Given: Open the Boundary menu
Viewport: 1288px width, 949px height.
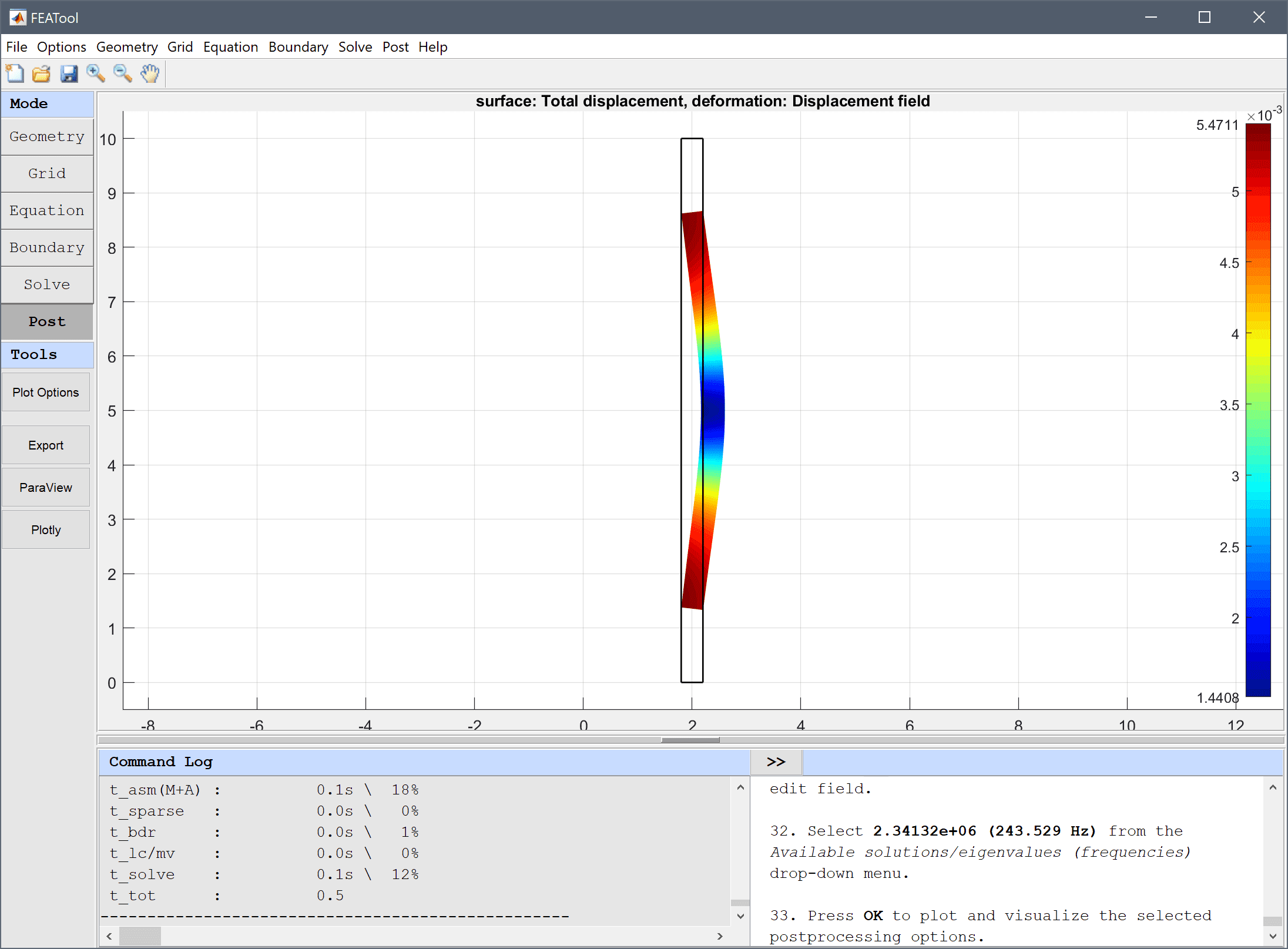Looking at the screenshot, I should [298, 47].
